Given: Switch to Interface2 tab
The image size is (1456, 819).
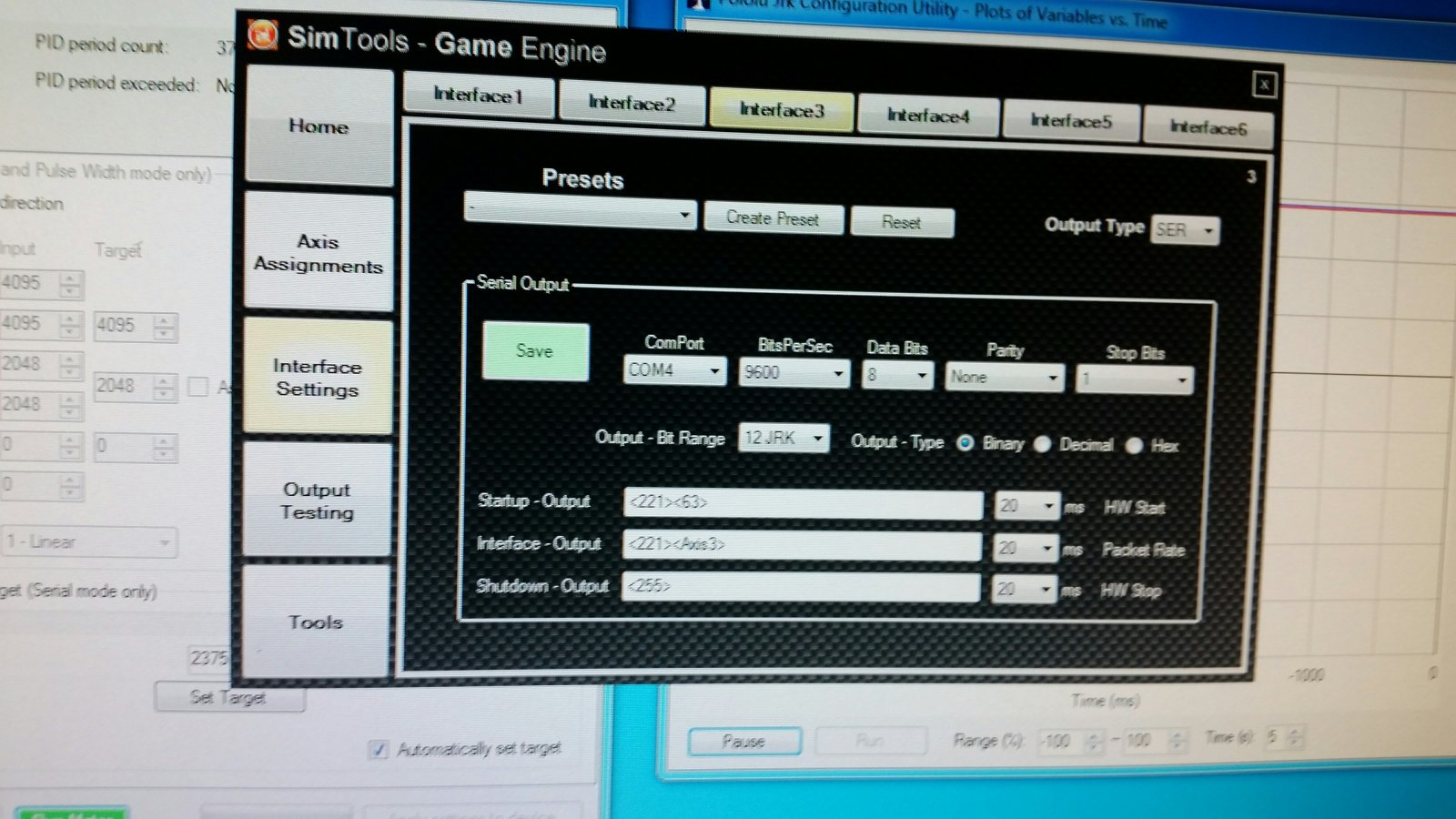Looking at the screenshot, I should point(632,103).
